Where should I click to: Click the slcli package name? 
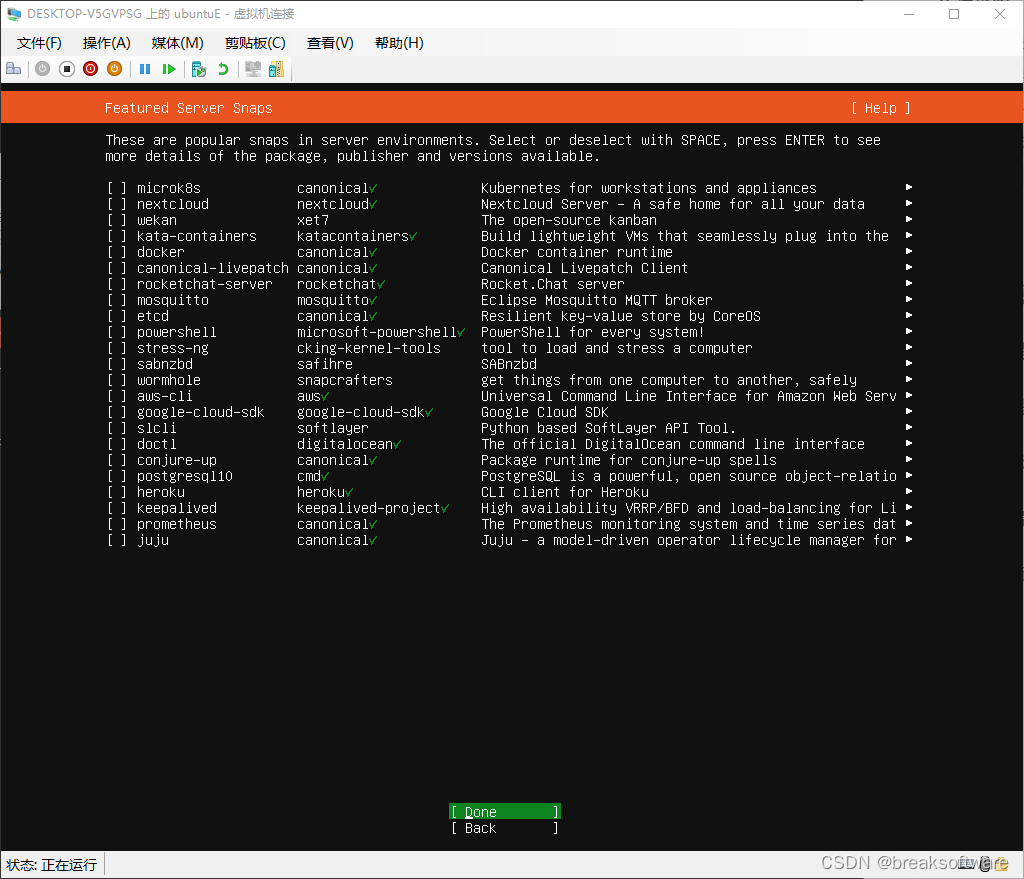pyautogui.click(x=157, y=428)
